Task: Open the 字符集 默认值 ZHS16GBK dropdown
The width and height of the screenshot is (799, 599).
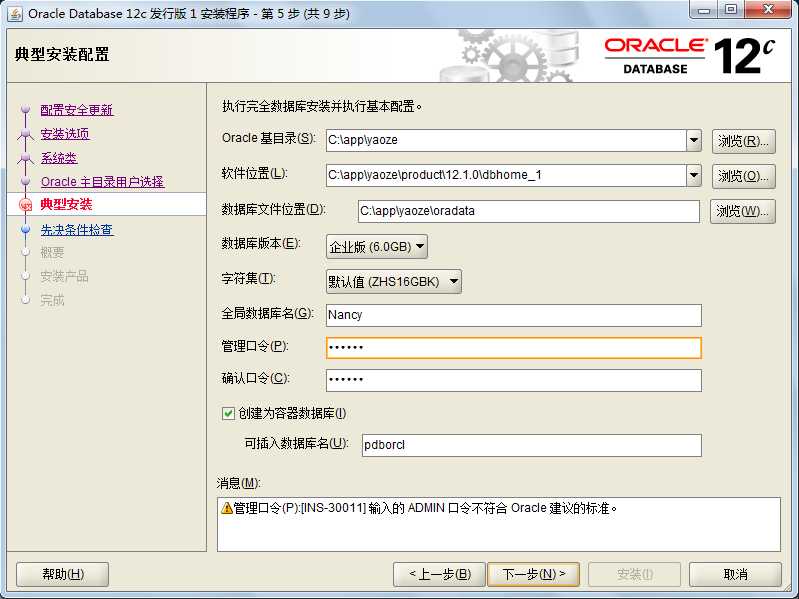Action: pyautogui.click(x=393, y=281)
